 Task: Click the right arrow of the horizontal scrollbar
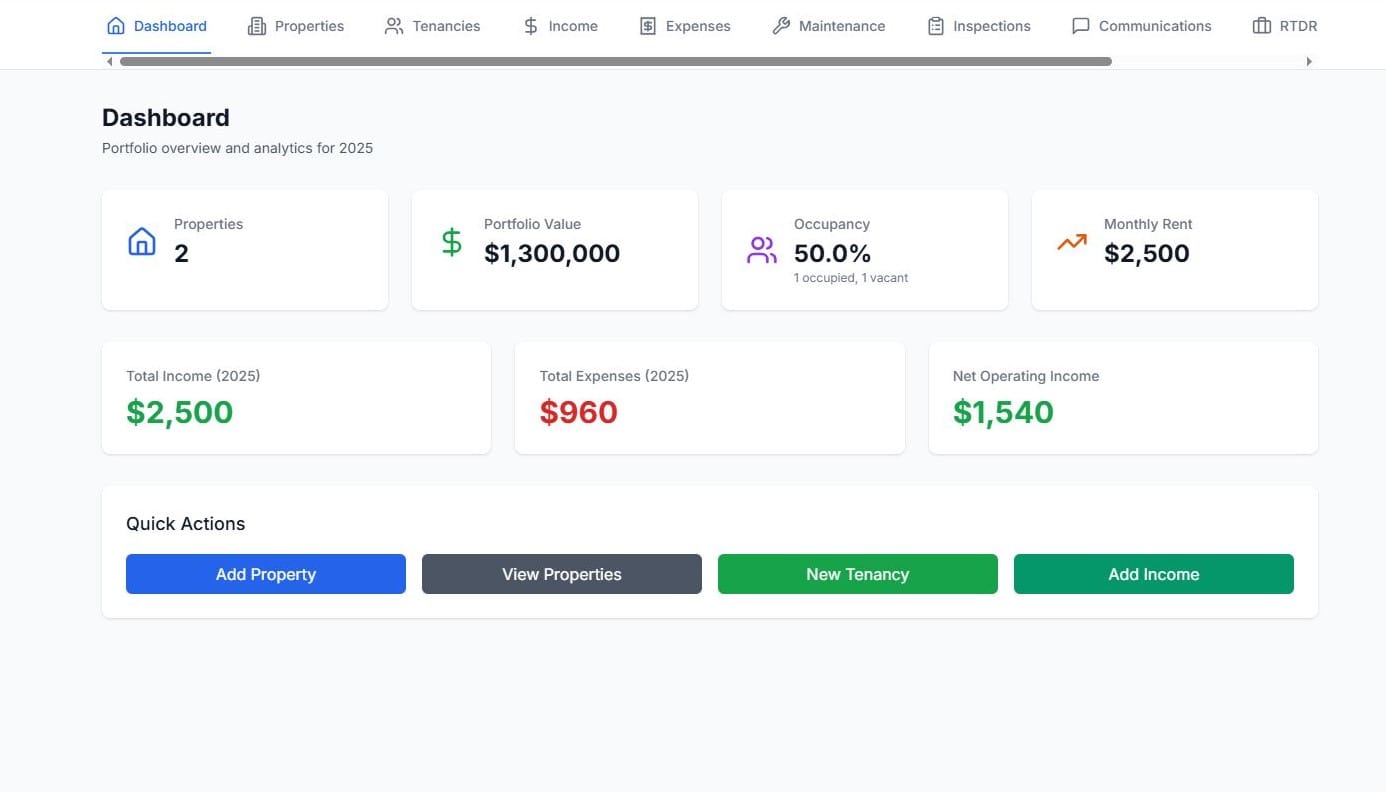pos(1310,61)
